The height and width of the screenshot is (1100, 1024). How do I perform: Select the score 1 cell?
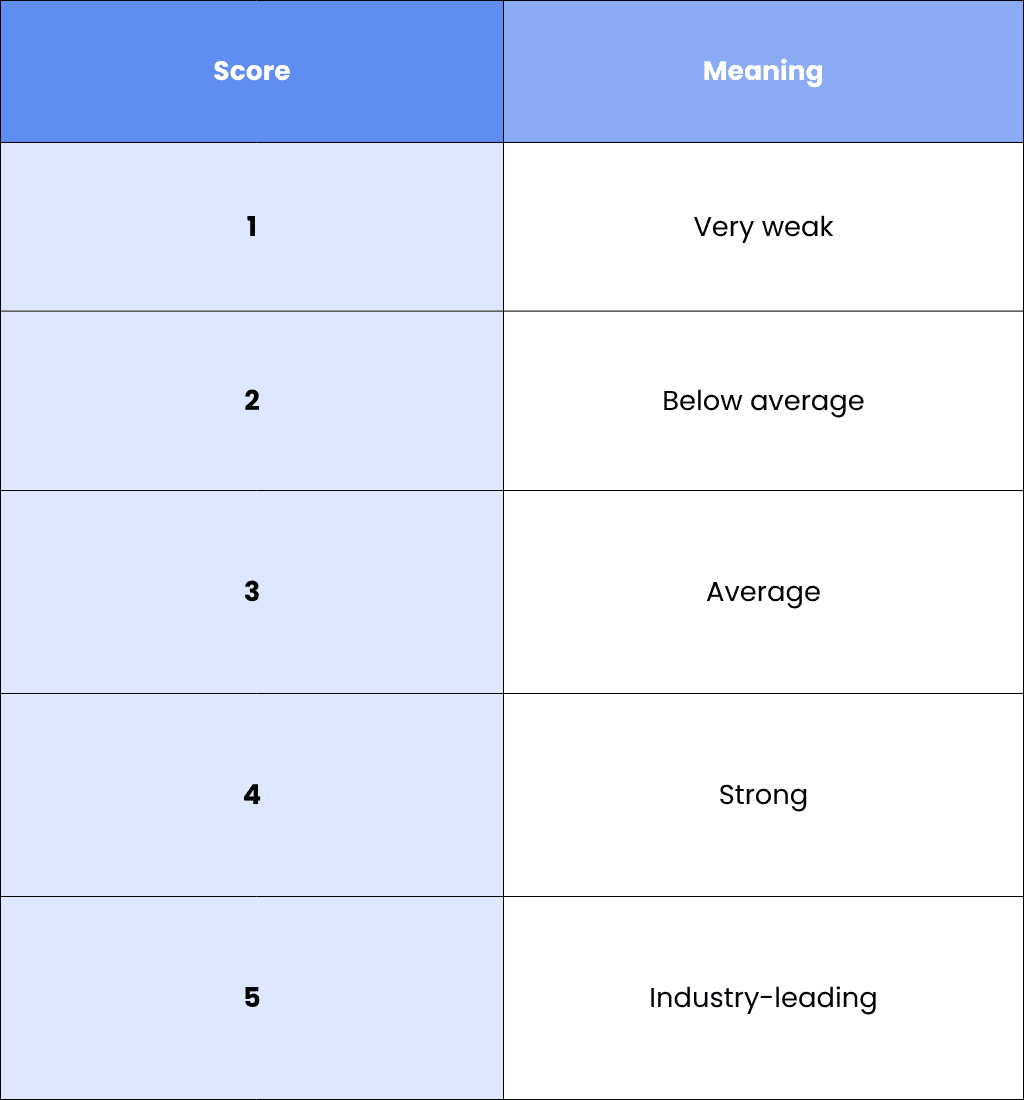coord(252,227)
